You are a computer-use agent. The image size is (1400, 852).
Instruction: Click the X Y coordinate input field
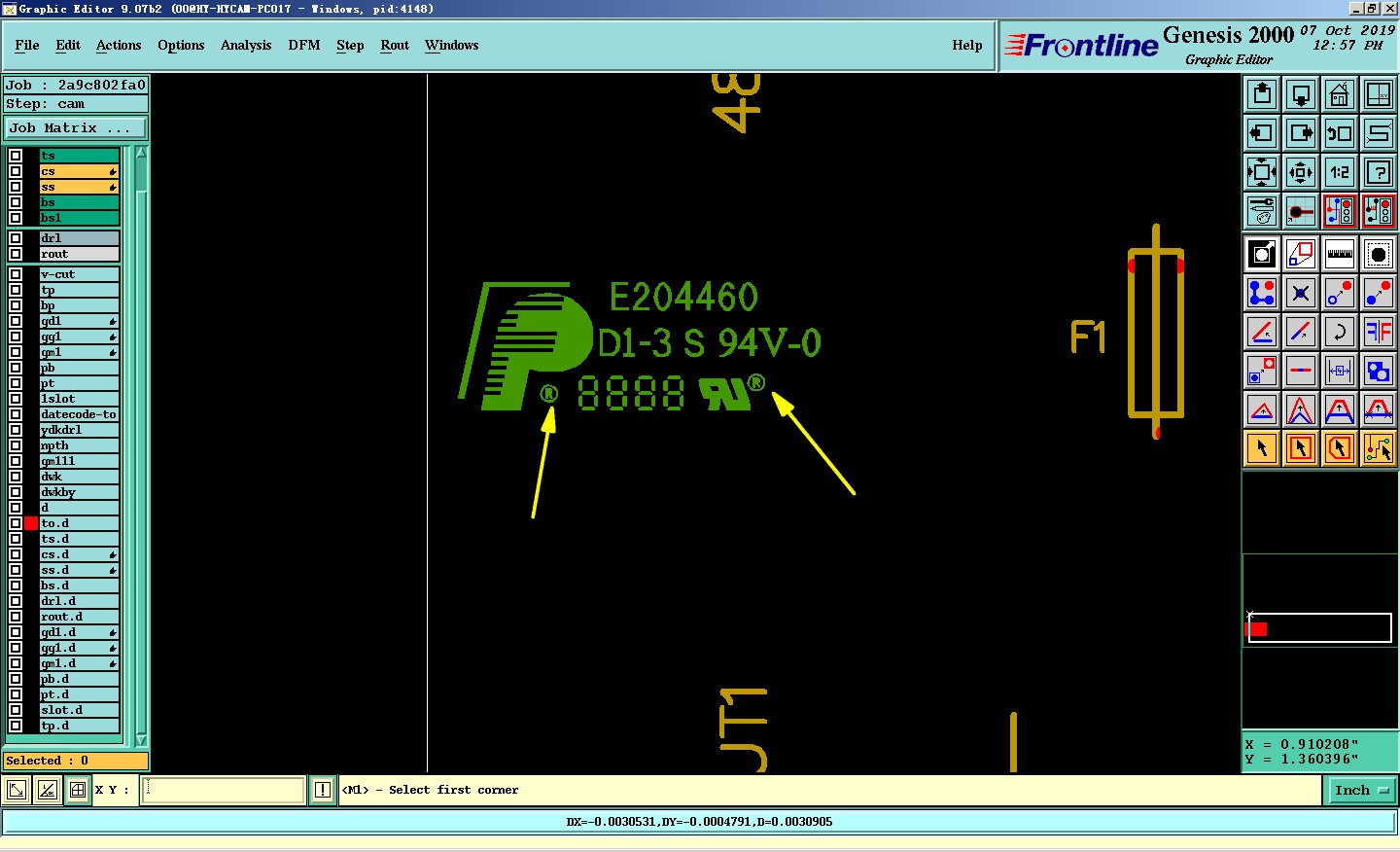[x=224, y=790]
